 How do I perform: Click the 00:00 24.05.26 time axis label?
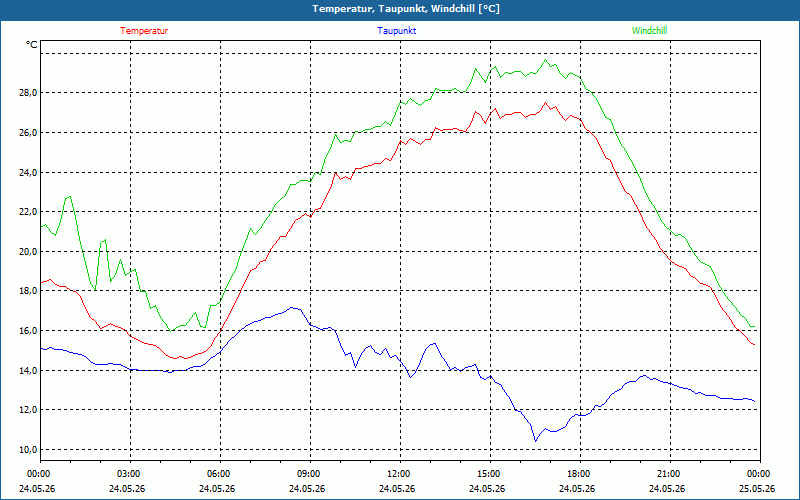pyautogui.click(x=37, y=481)
